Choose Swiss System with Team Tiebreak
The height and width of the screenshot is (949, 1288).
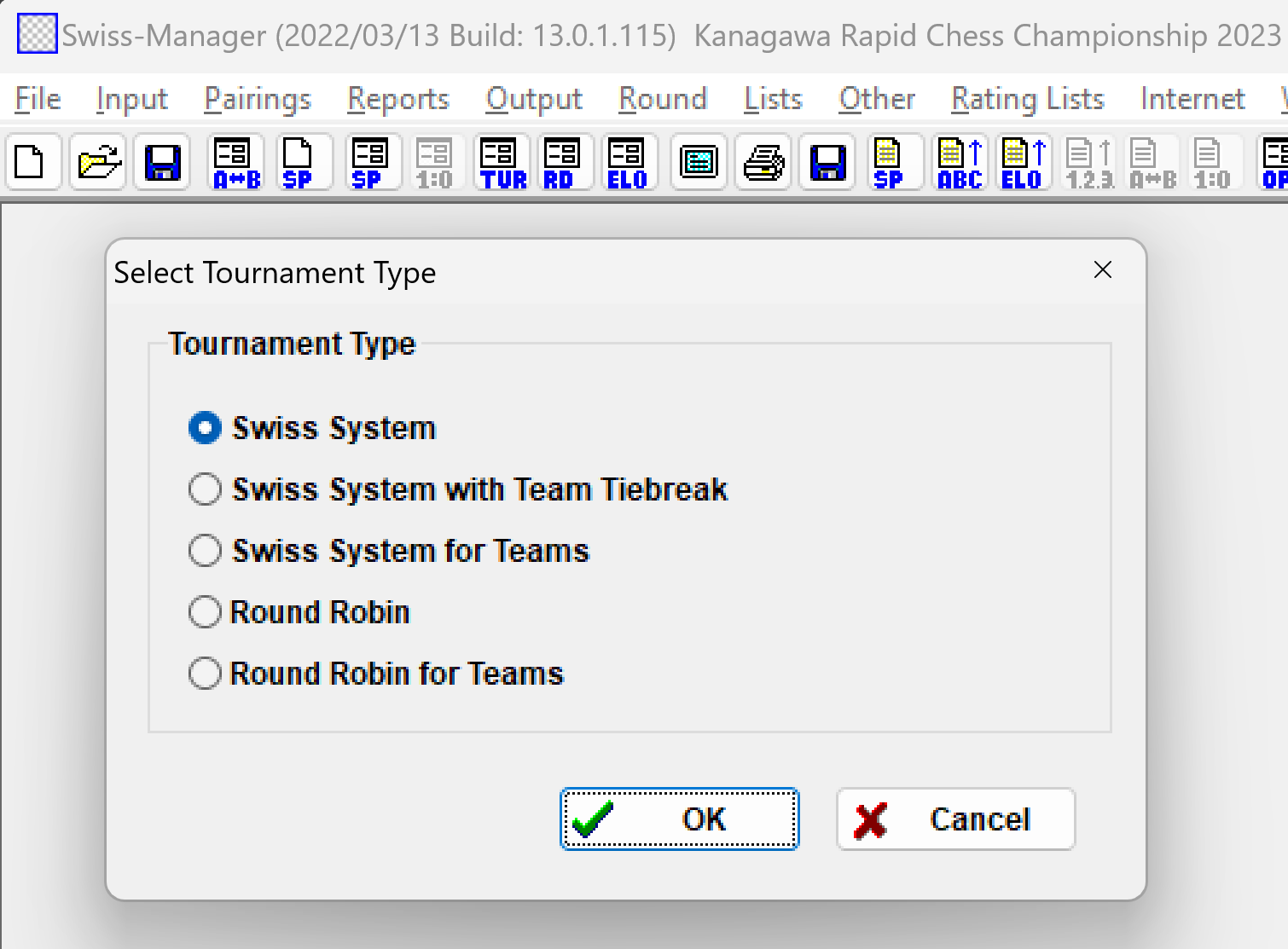click(205, 489)
